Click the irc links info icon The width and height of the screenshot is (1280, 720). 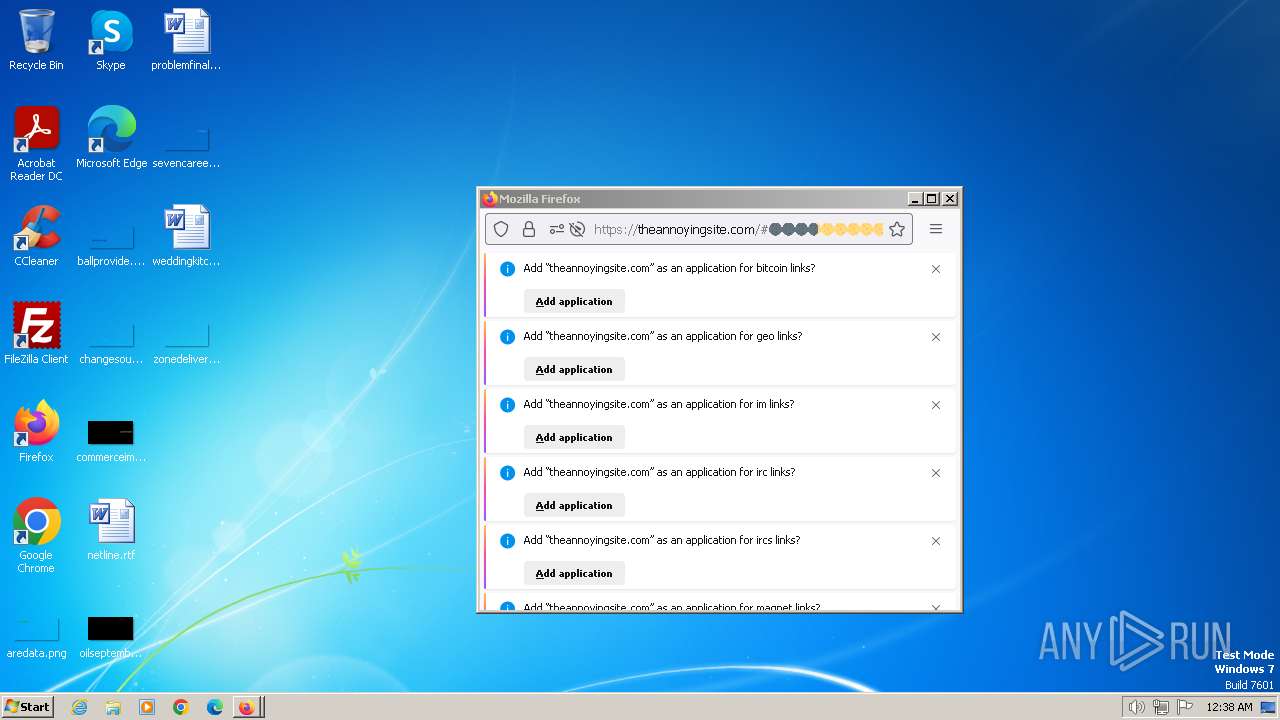click(507, 473)
